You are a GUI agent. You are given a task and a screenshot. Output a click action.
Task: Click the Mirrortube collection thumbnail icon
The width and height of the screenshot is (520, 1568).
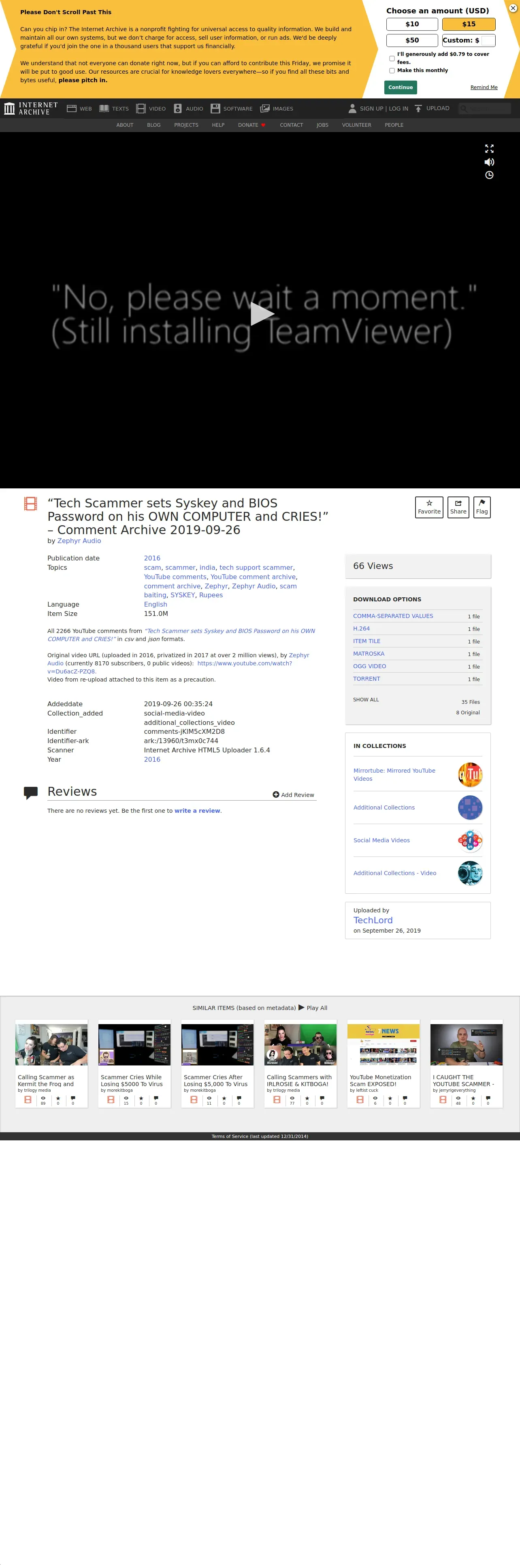[x=469, y=775]
